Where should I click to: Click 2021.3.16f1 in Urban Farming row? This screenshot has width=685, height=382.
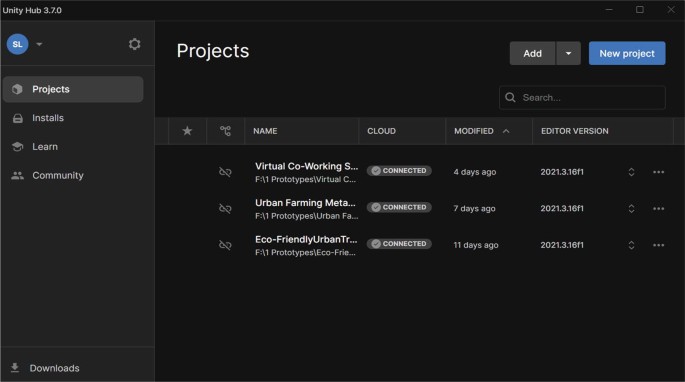click(x=562, y=209)
